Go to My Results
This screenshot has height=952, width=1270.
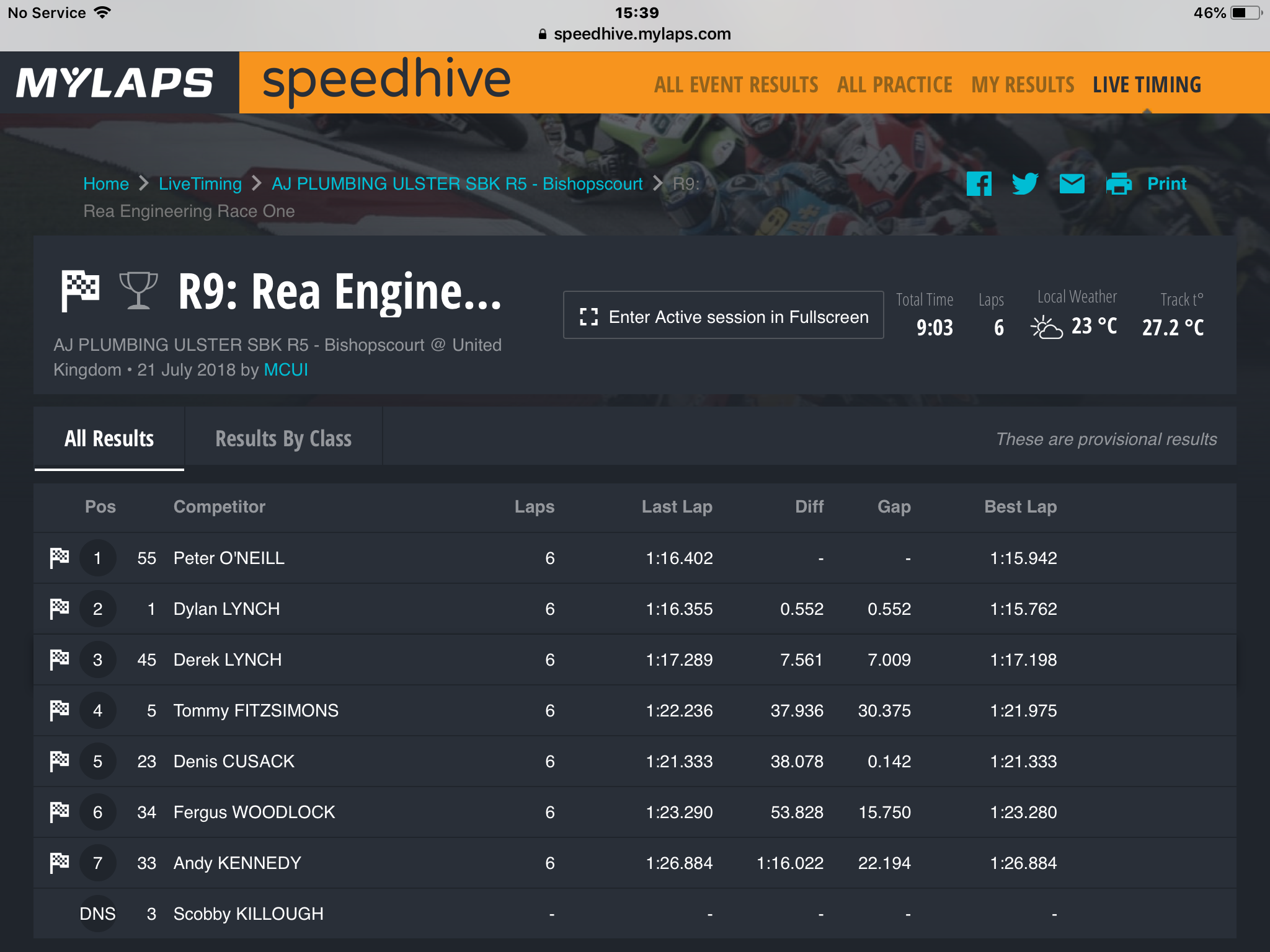pos(1023,85)
